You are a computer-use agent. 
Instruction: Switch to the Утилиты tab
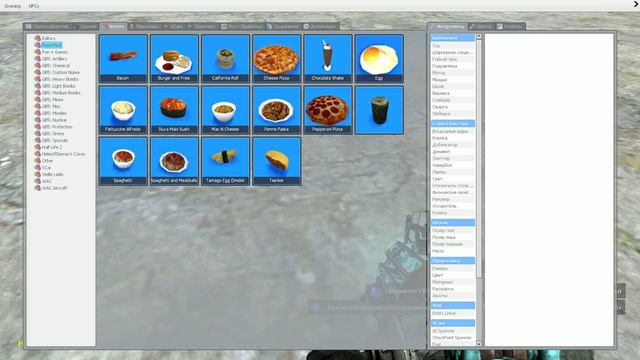(x=510, y=27)
